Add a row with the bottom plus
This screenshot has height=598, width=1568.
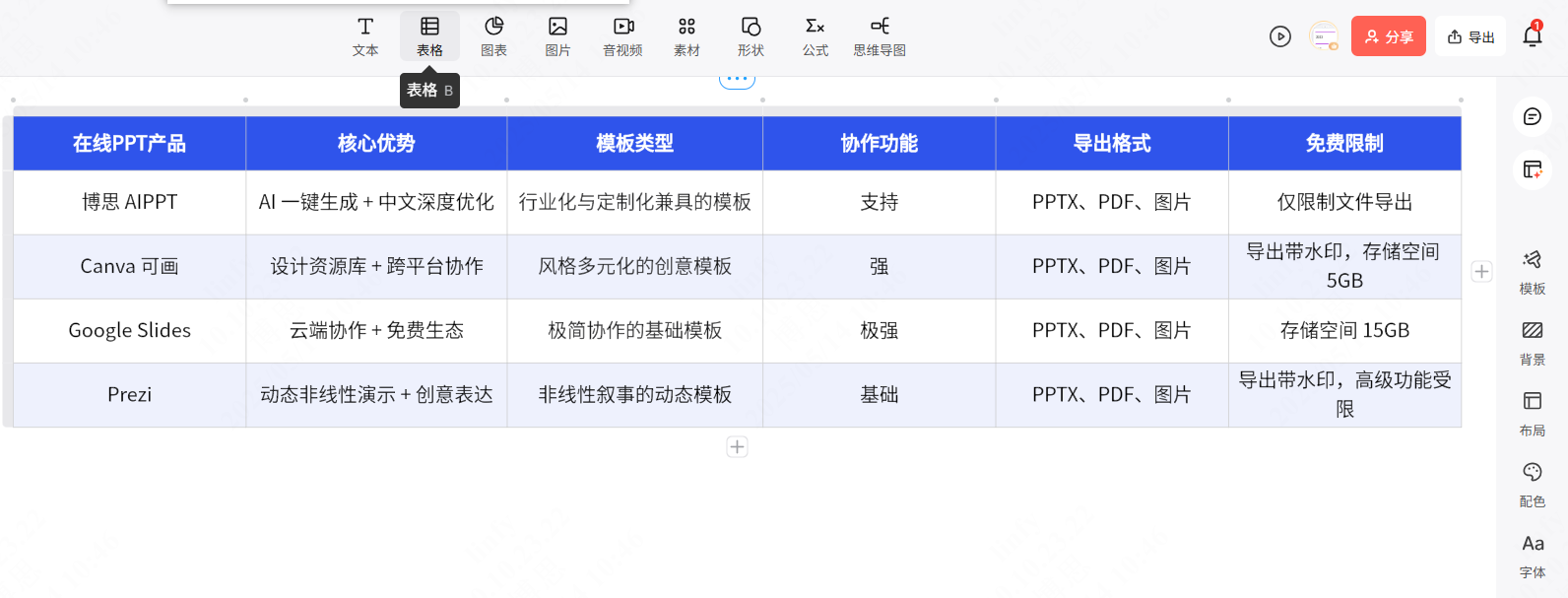tap(737, 446)
